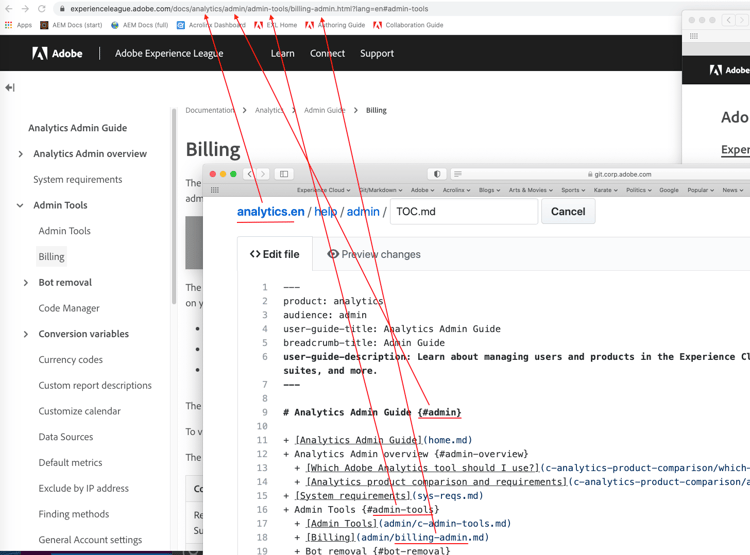Open the Sports bookmarks dropdown
The width and height of the screenshot is (750, 555).
tap(573, 190)
